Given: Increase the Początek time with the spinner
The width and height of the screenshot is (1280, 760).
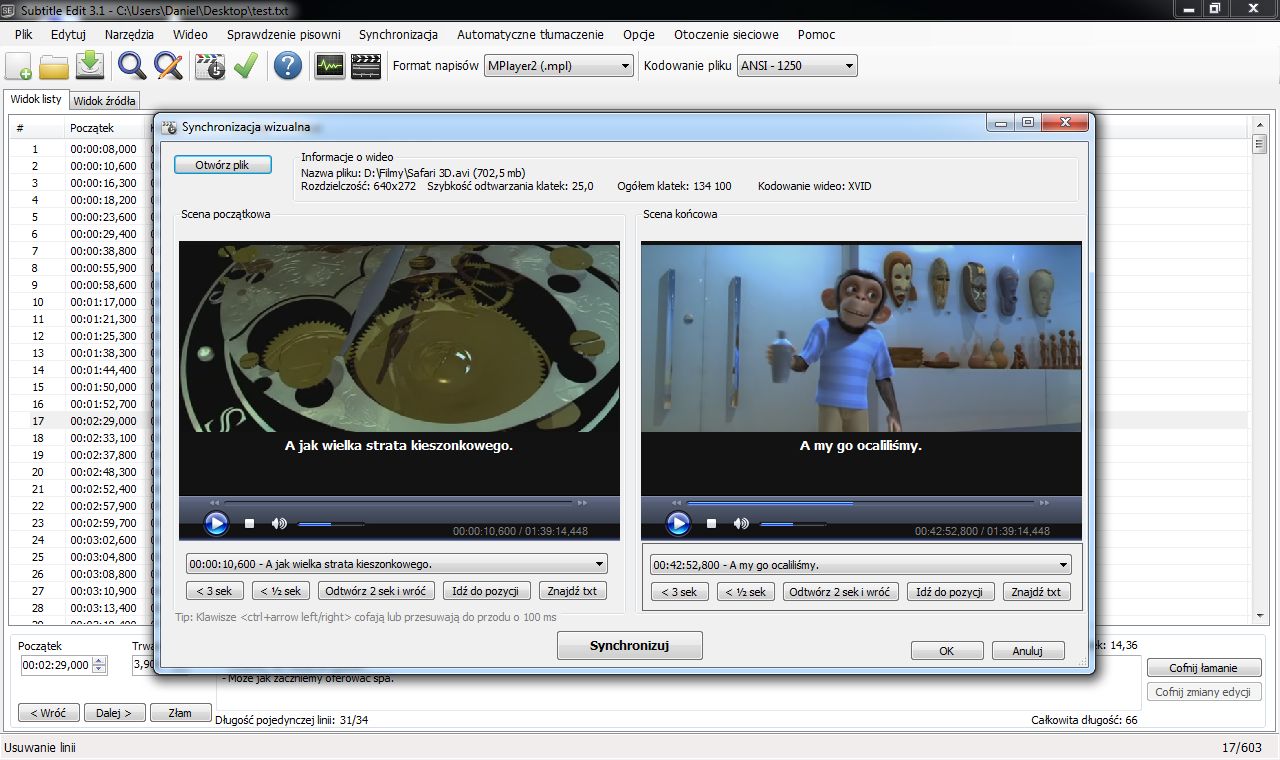Looking at the screenshot, I should click(x=98, y=662).
